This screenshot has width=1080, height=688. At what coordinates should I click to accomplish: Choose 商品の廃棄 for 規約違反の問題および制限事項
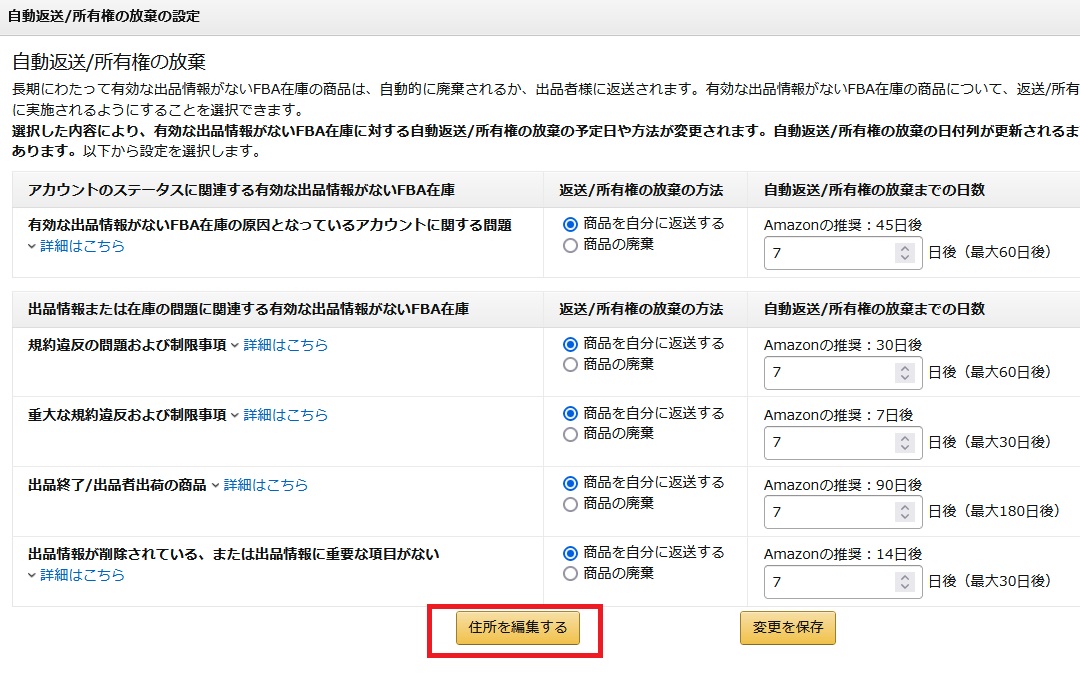point(570,364)
